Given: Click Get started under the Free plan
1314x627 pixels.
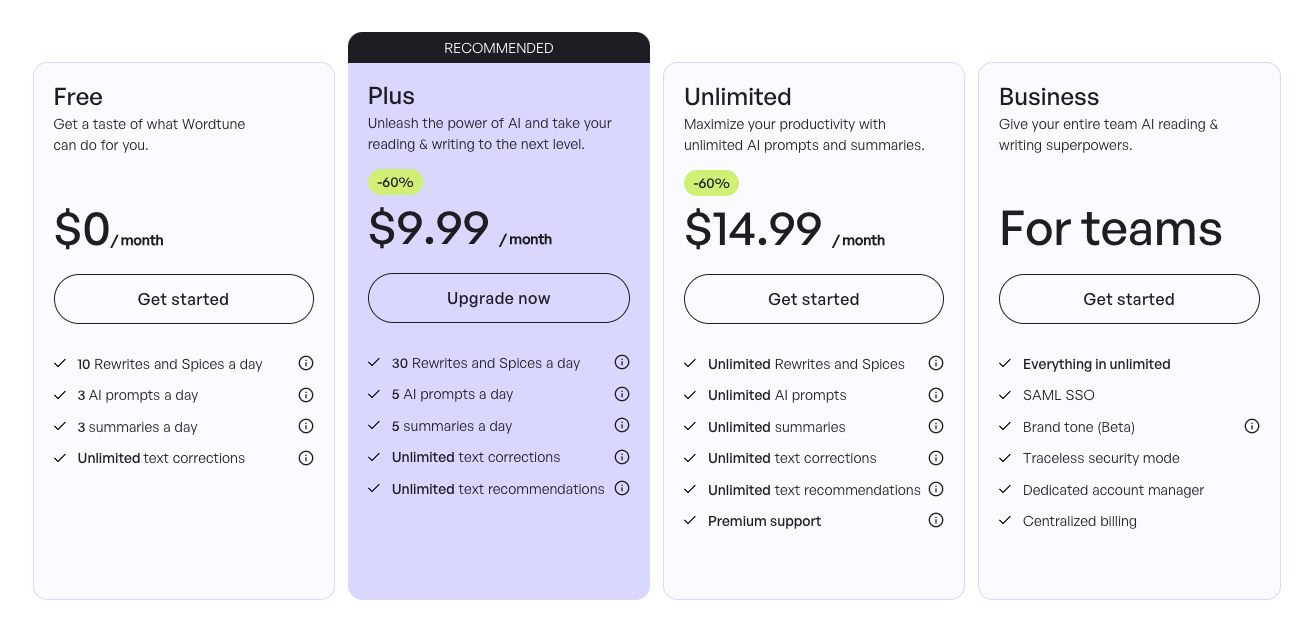Looking at the screenshot, I should [x=184, y=299].
